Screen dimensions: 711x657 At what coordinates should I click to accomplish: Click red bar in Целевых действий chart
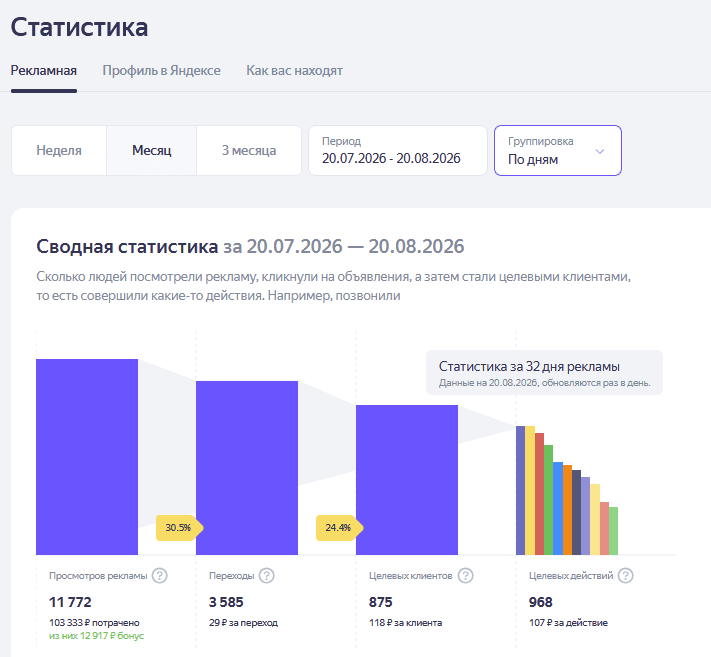tap(539, 494)
